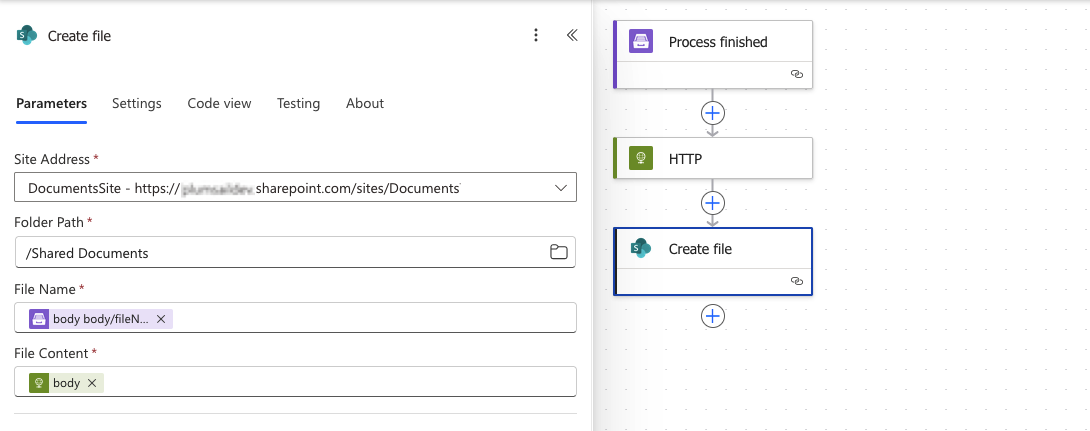
Task: Click the Process finished trigger icon
Action: [641, 42]
